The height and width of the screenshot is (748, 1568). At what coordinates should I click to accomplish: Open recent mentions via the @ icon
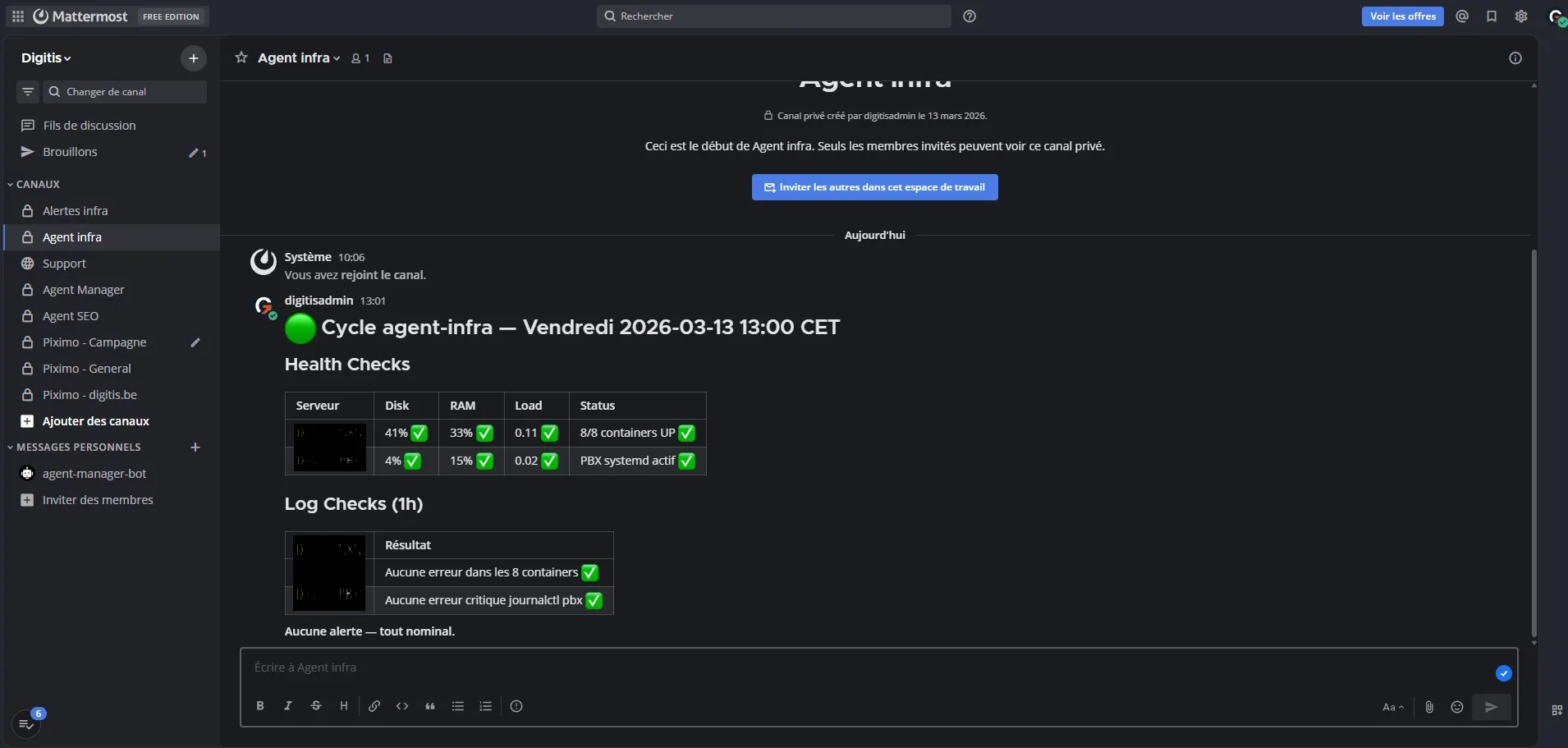(x=1462, y=16)
